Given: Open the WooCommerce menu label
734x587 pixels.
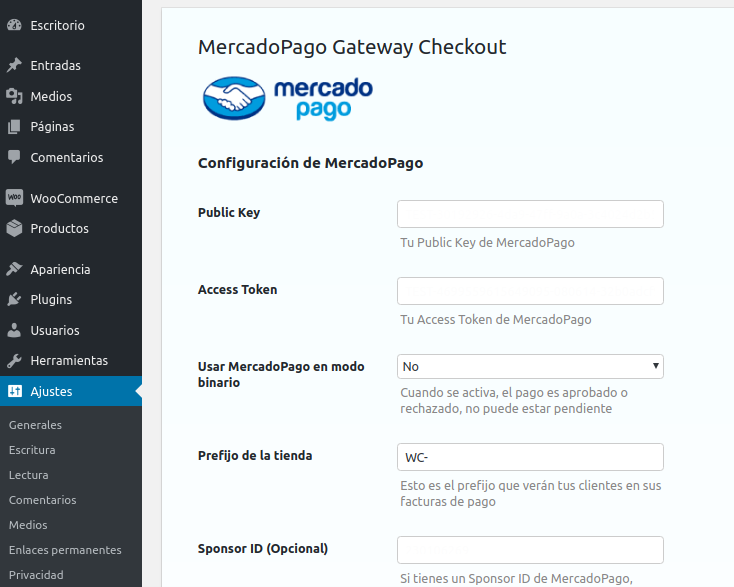Looking at the screenshot, I should (x=74, y=198).
